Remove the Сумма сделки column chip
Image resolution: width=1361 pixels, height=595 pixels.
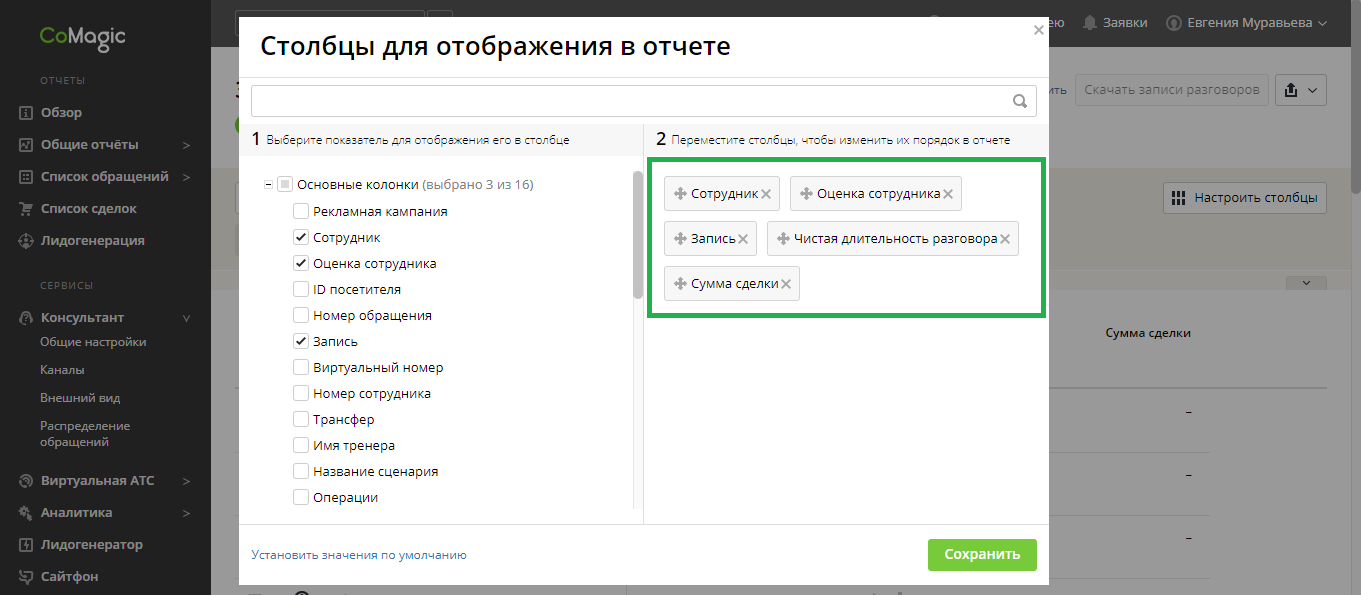[786, 284]
